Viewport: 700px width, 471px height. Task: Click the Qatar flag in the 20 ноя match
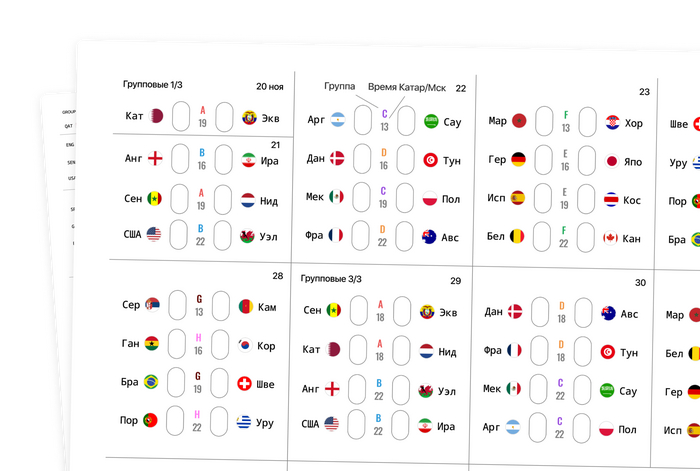click(157, 116)
